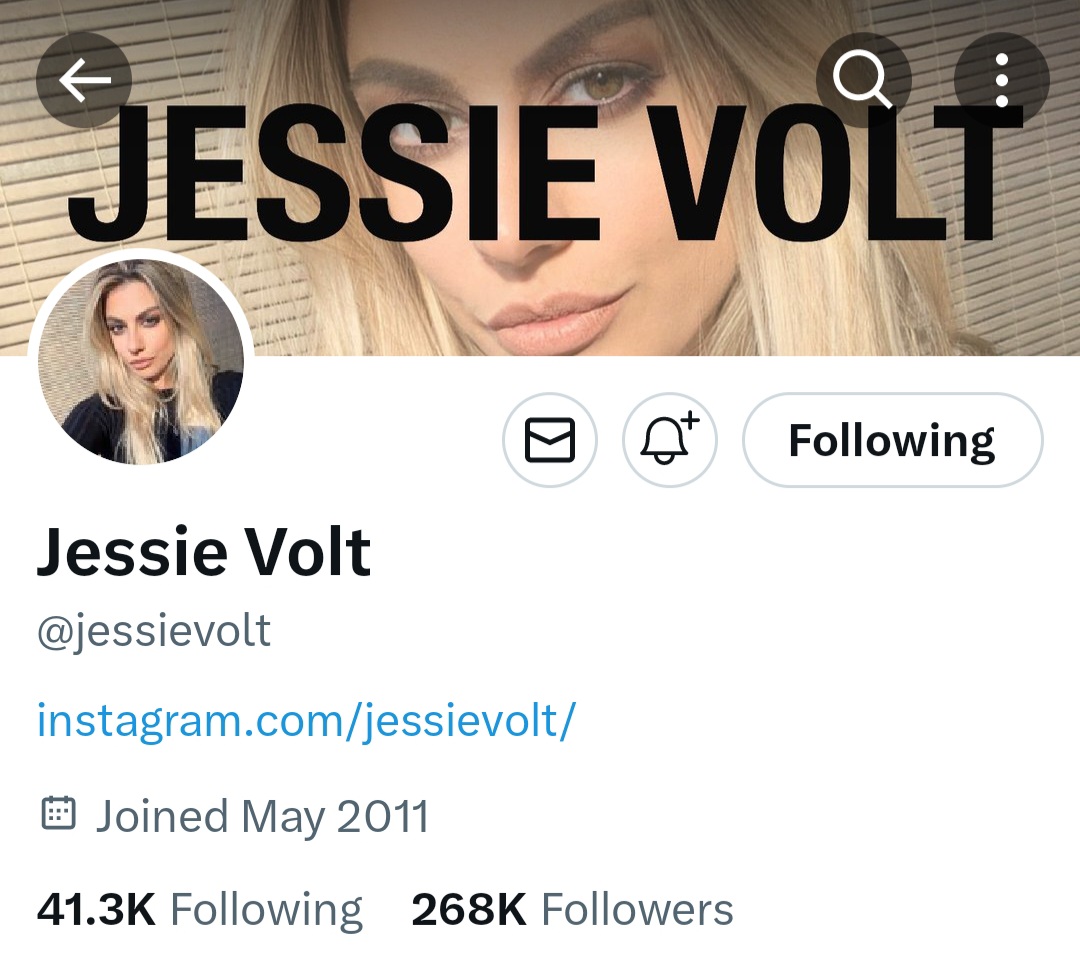Open the Following list label
Image resolution: width=1080 pixels, height=965 pixels.
coord(267,911)
